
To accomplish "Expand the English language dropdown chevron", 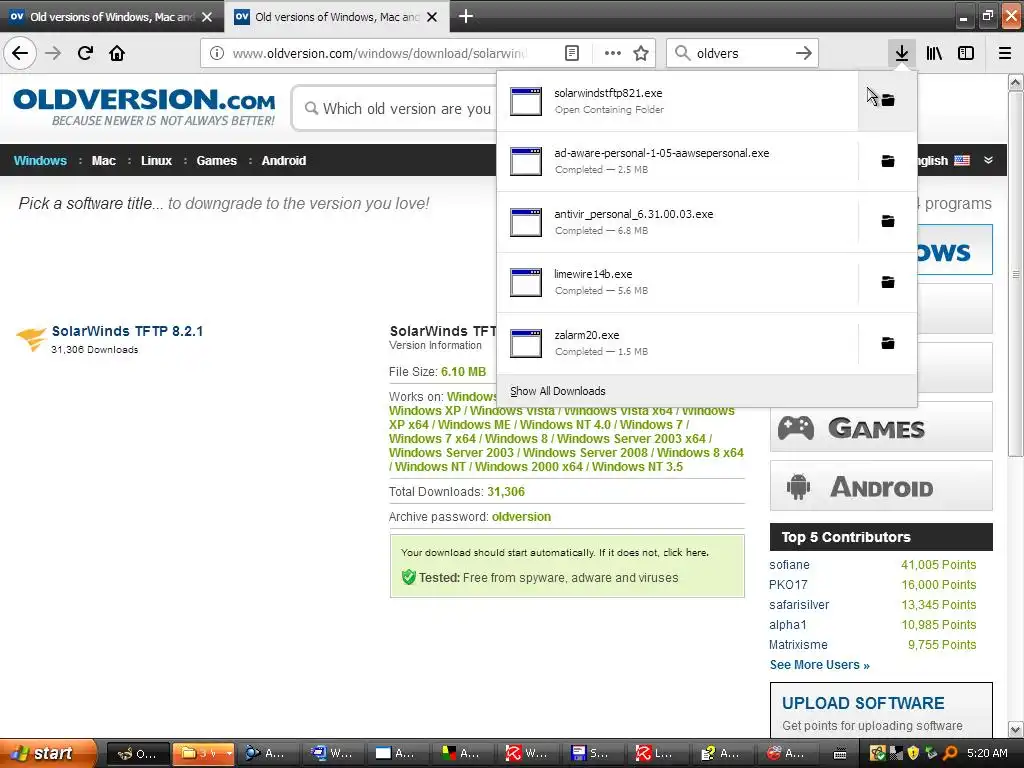I will 989,160.
